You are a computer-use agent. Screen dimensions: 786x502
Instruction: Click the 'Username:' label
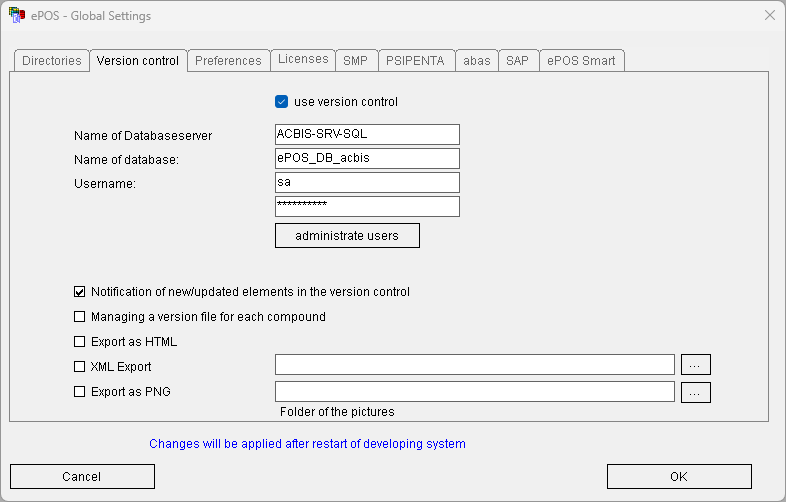point(105,184)
